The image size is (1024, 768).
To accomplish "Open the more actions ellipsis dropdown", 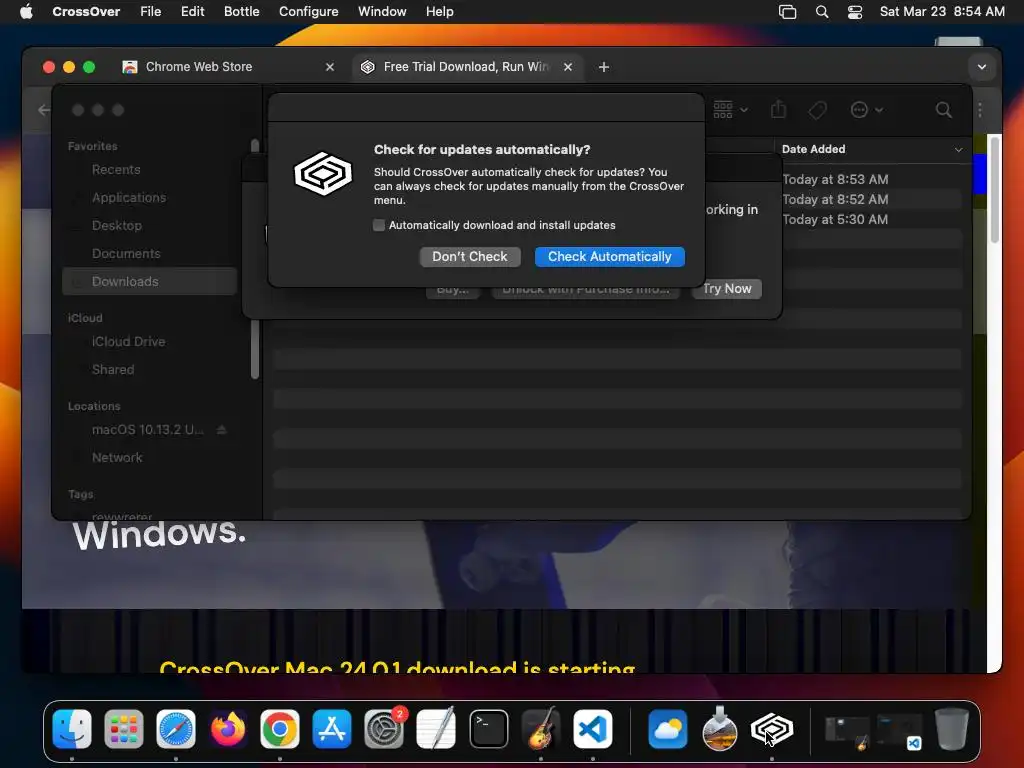I will 867,110.
